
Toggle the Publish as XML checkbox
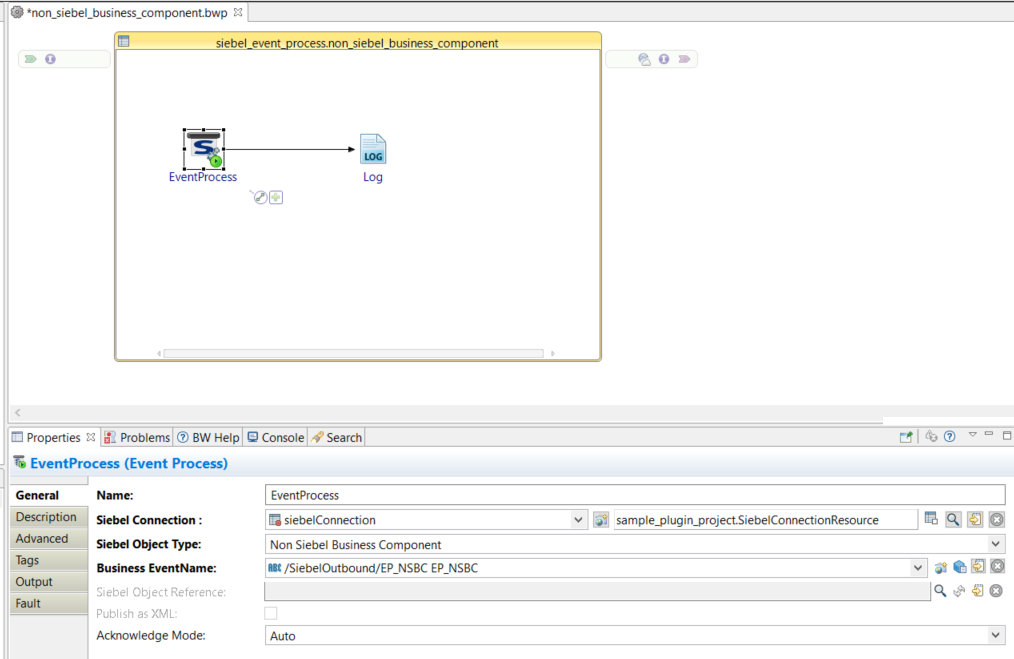coord(271,613)
